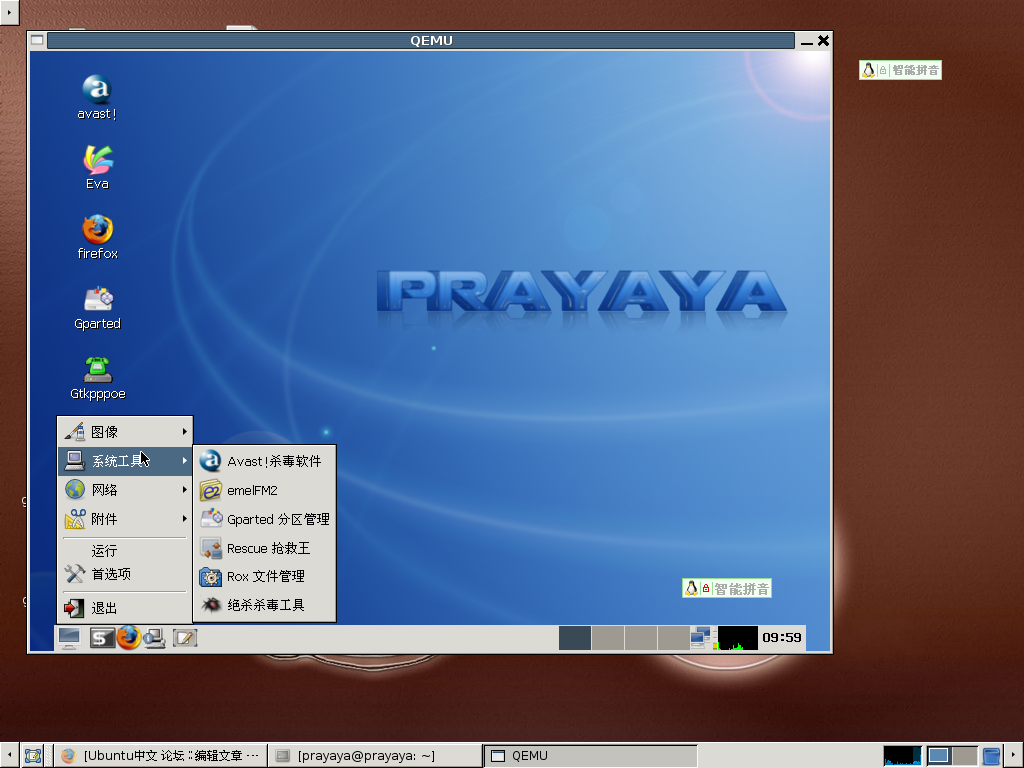Click the network status tray icon in guest panel

click(701, 638)
